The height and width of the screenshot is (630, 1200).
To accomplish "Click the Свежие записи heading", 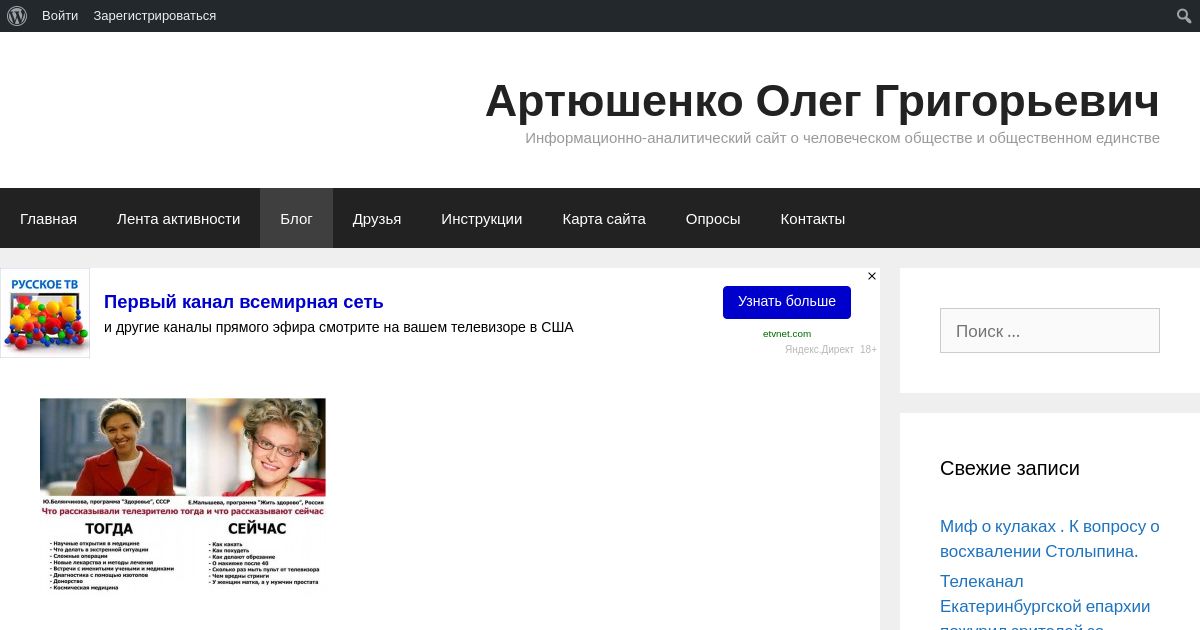I will (x=1010, y=468).
